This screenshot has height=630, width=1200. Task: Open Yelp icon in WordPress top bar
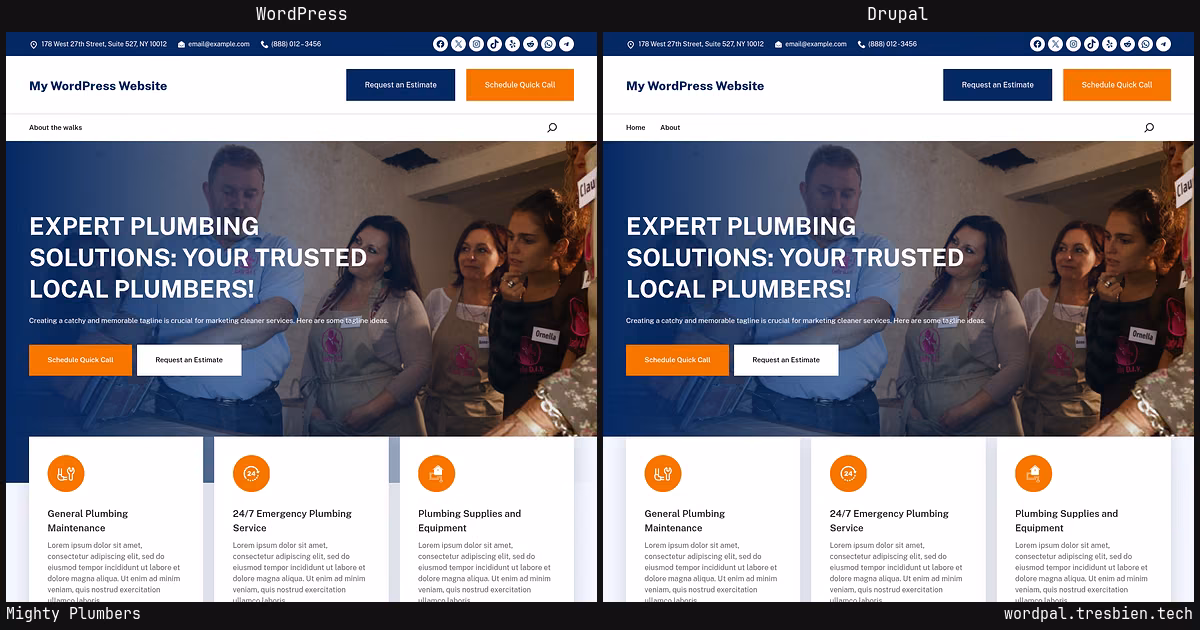tap(512, 44)
